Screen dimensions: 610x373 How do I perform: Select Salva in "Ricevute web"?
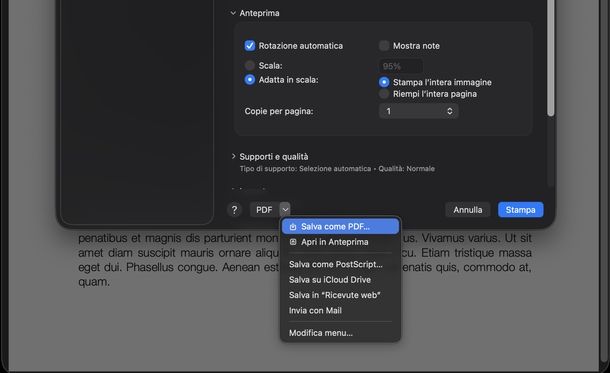[340, 295]
